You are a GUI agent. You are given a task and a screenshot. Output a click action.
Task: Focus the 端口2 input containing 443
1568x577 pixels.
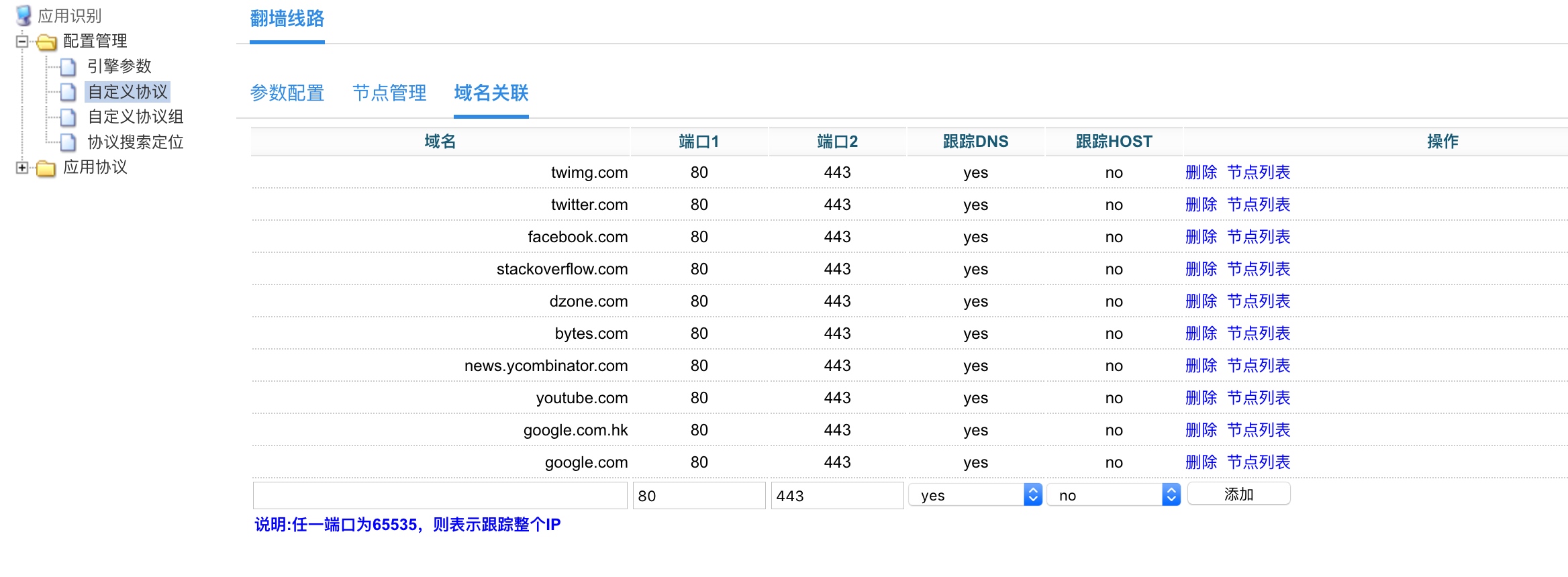(x=837, y=495)
